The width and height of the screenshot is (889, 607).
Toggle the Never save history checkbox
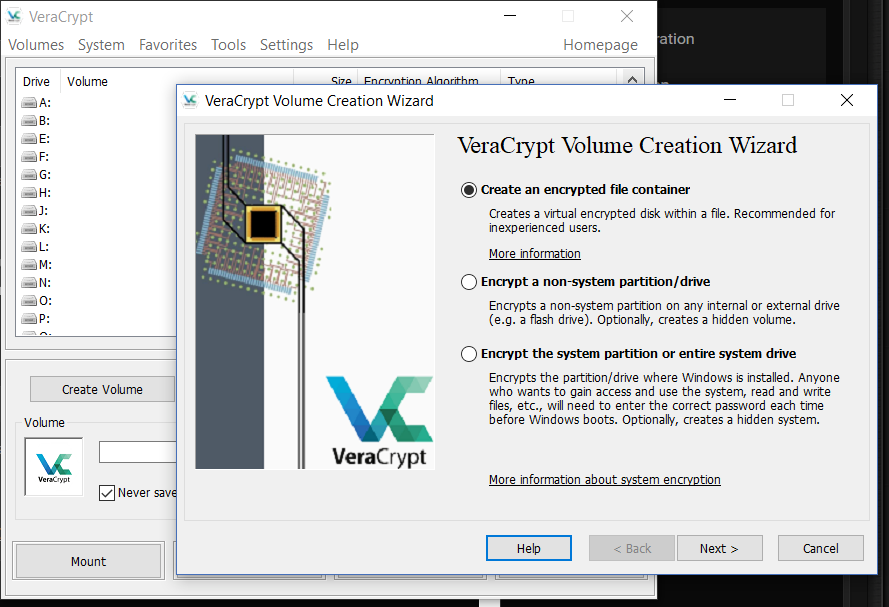tap(107, 493)
